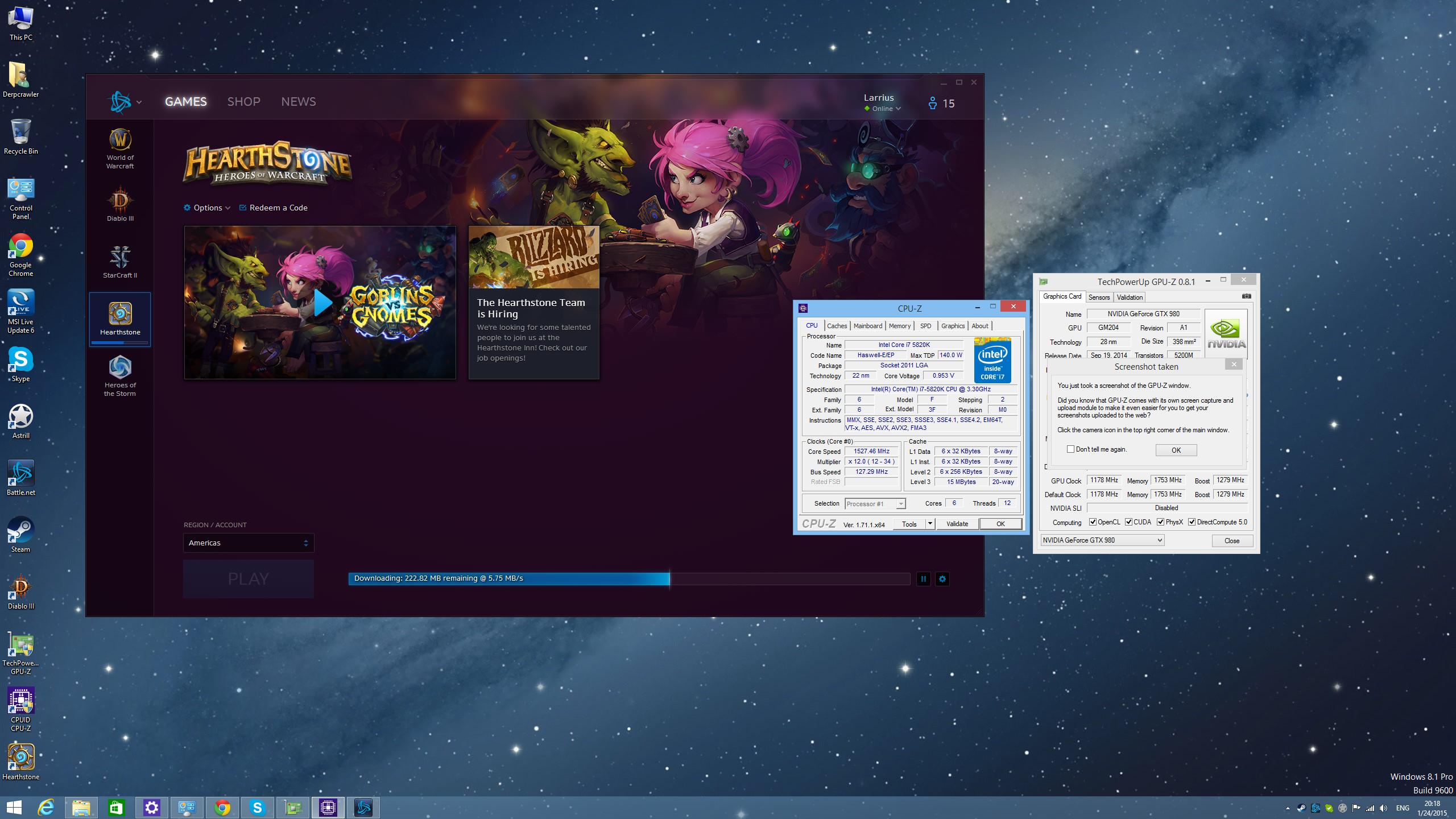Open the Battle.net logo menu
Image resolution: width=1456 pixels, height=819 pixels.
pyautogui.click(x=125, y=102)
